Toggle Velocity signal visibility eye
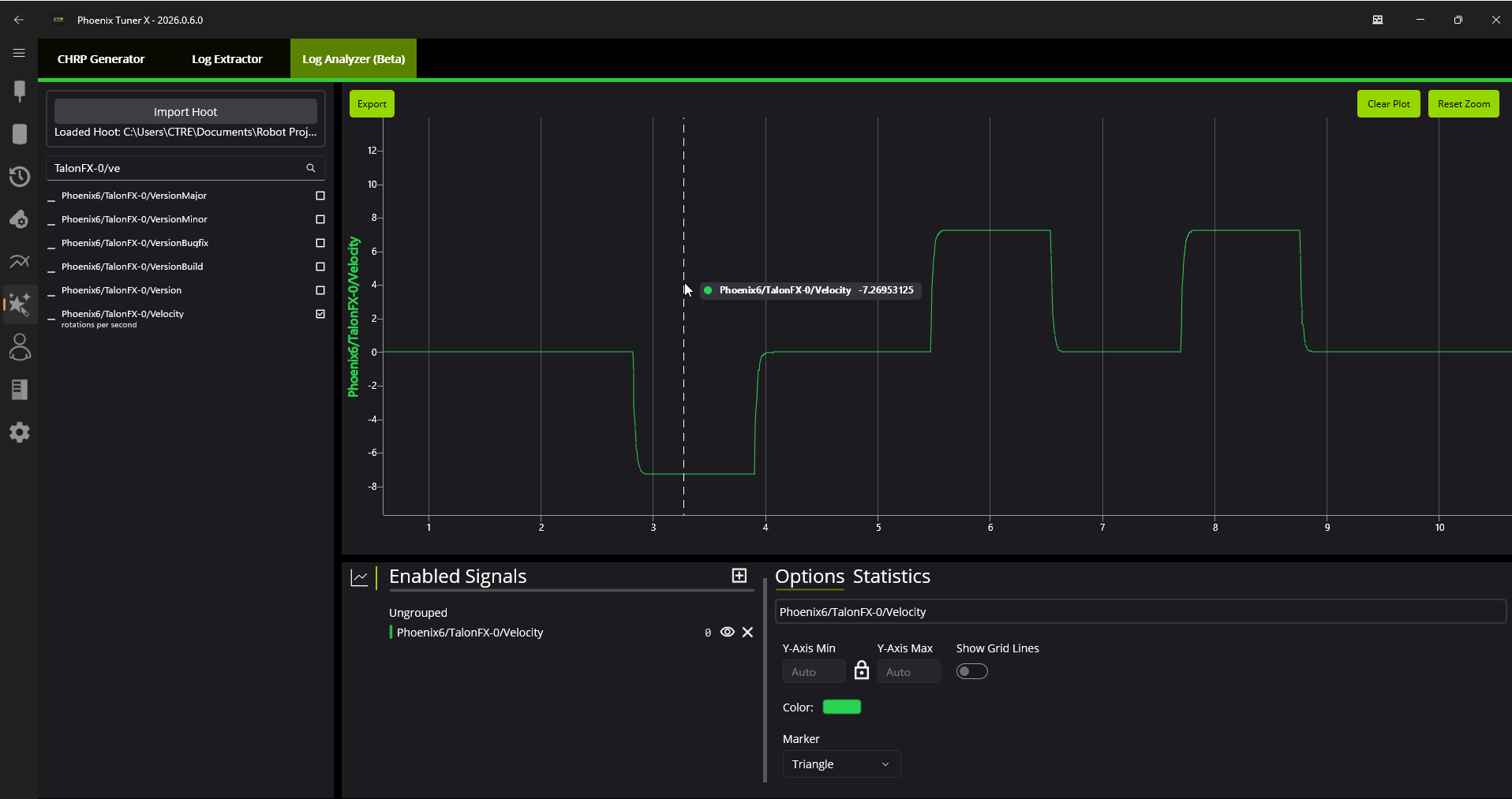 click(x=728, y=633)
